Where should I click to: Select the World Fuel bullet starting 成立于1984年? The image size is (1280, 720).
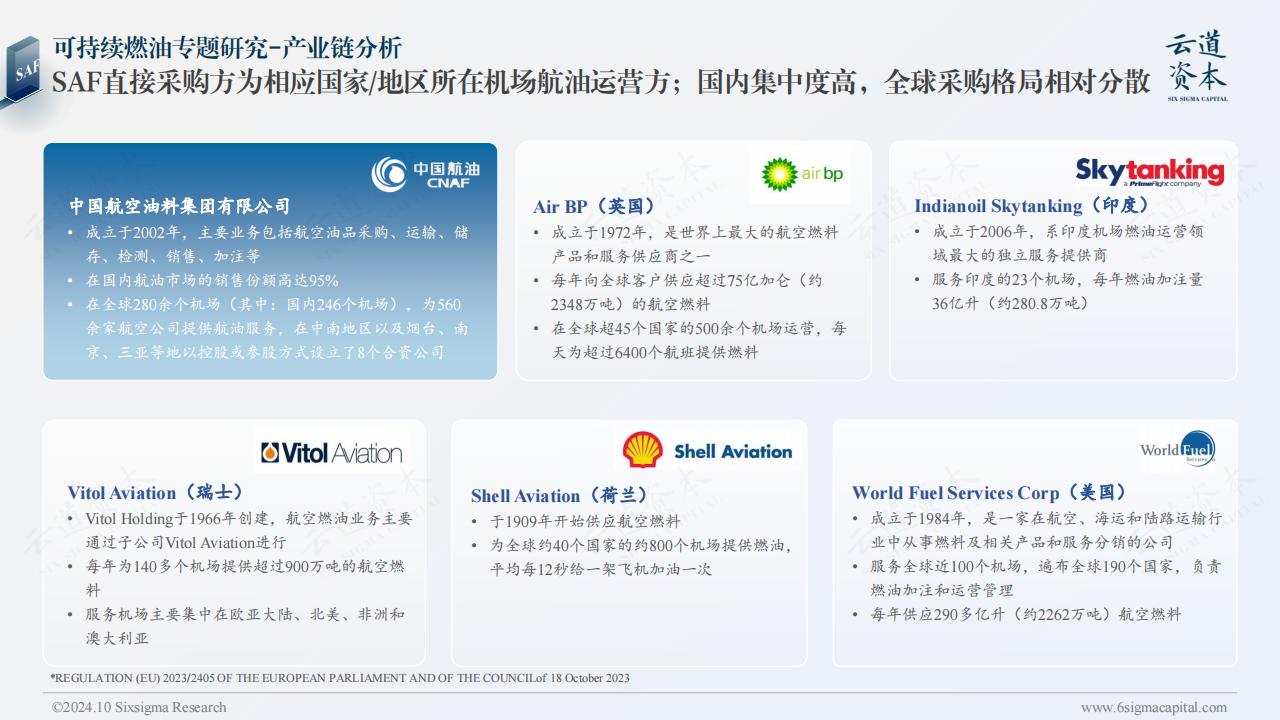click(x=1038, y=530)
